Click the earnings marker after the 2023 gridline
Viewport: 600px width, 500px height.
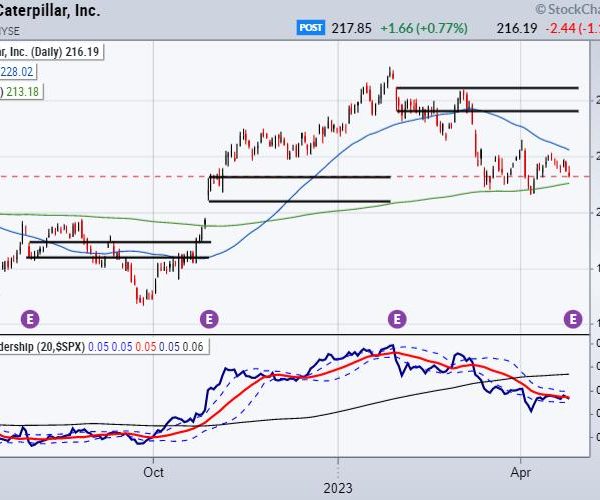coord(397,319)
